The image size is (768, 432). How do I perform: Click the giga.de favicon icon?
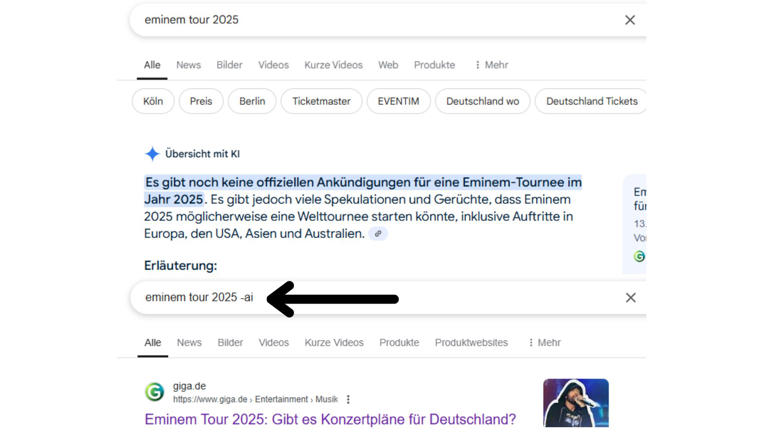pos(154,392)
